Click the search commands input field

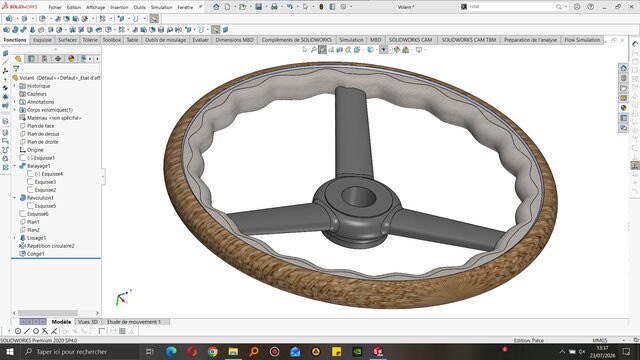[x=512, y=7]
